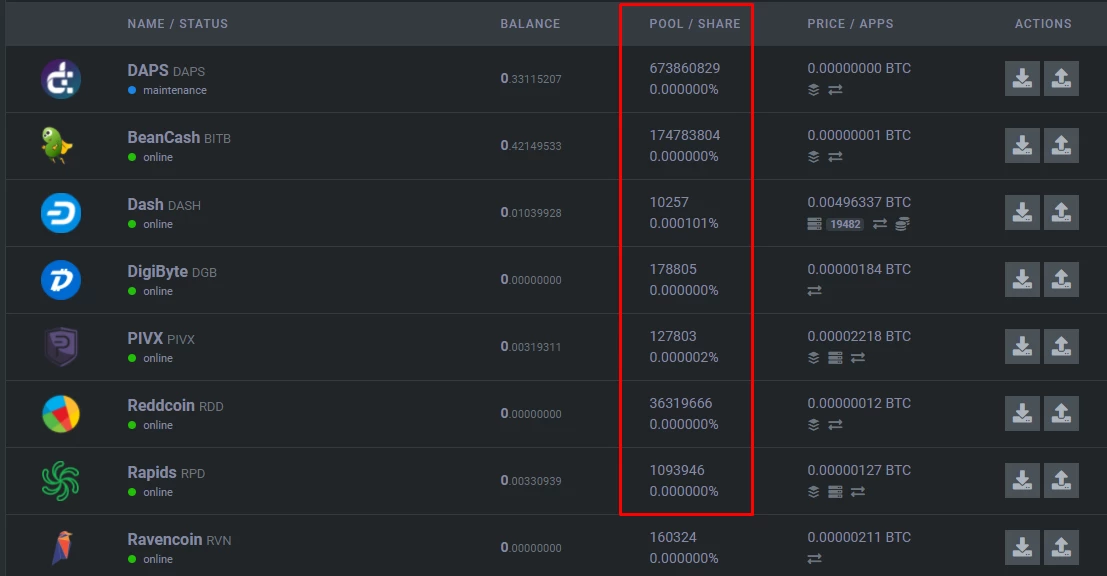The width and height of the screenshot is (1107, 576).
Task: Click the DAPS deposit (download) button
Action: point(1022,78)
